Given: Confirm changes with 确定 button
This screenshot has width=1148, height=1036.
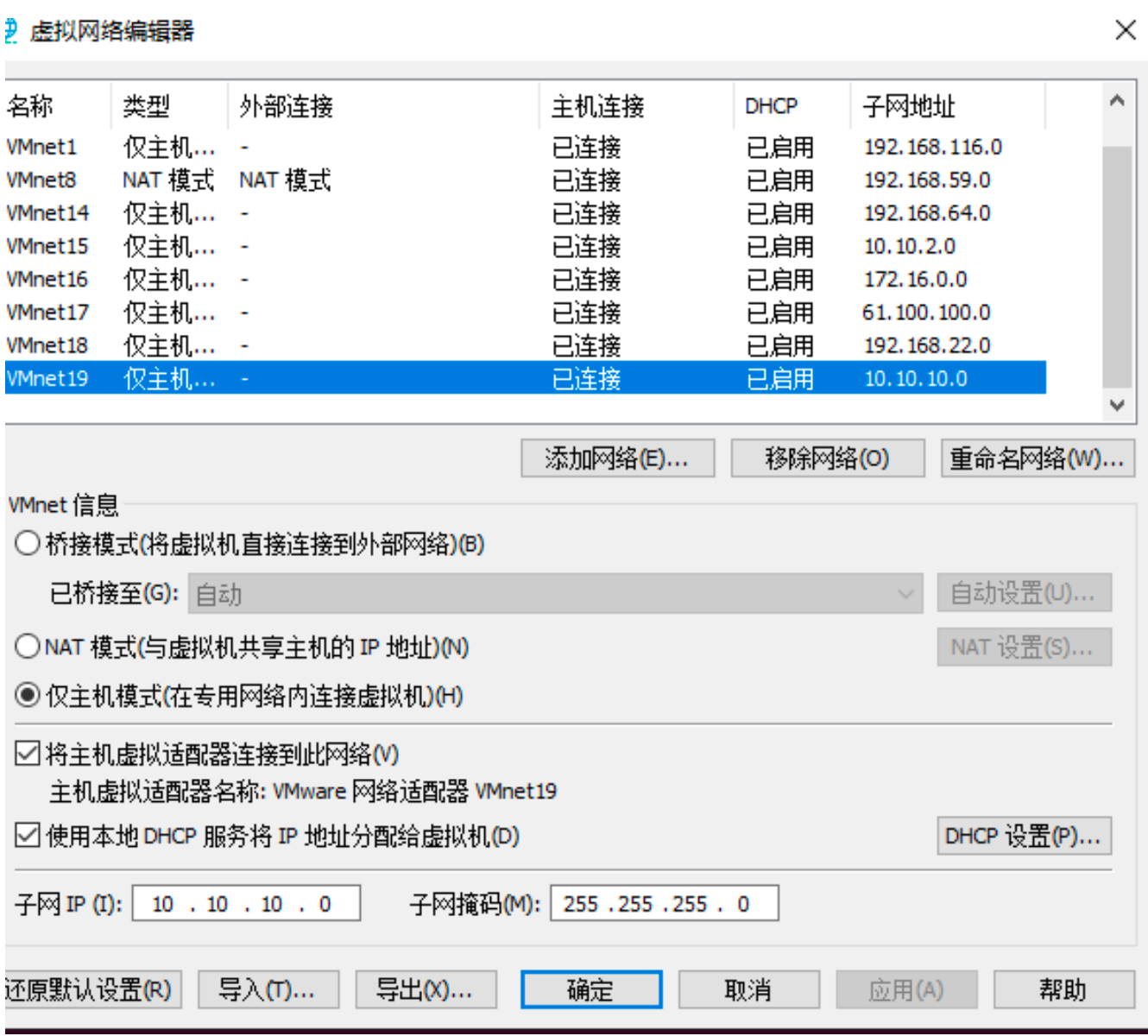Looking at the screenshot, I should [590, 989].
